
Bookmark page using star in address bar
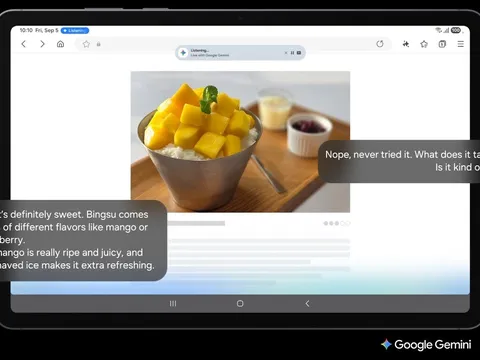click(86, 44)
